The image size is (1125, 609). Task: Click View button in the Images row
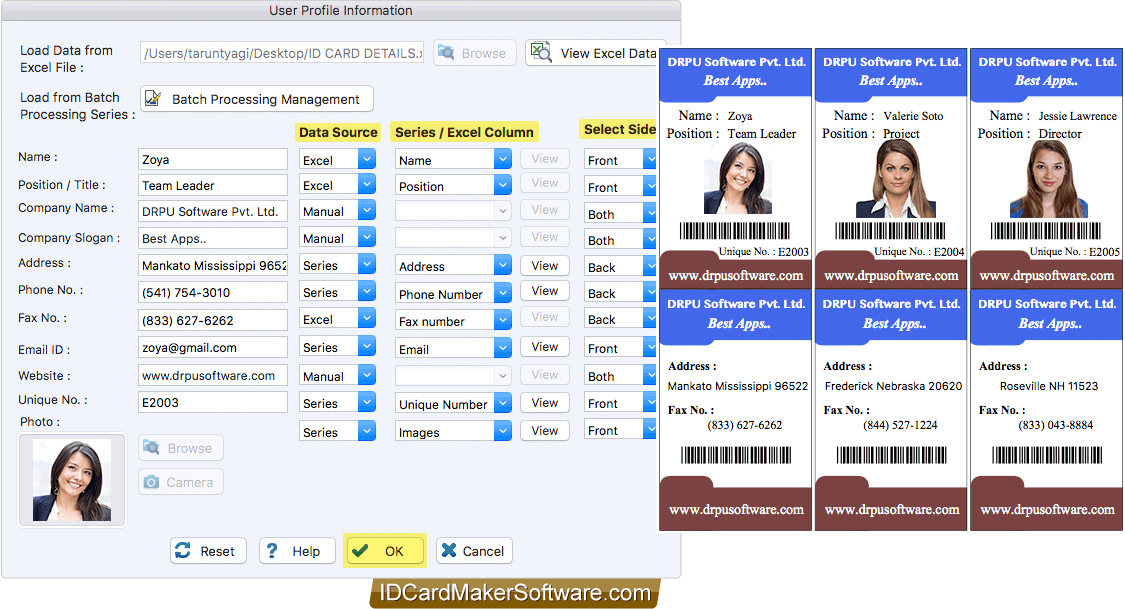pos(545,430)
